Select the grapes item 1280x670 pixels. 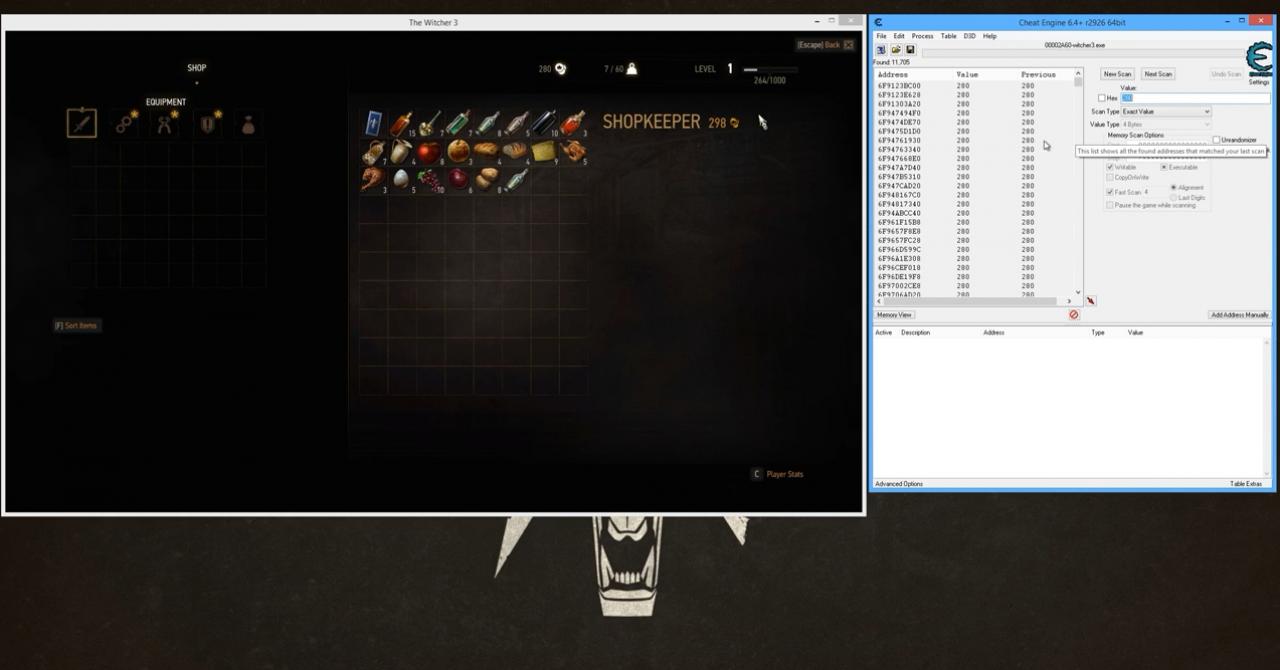click(430, 180)
